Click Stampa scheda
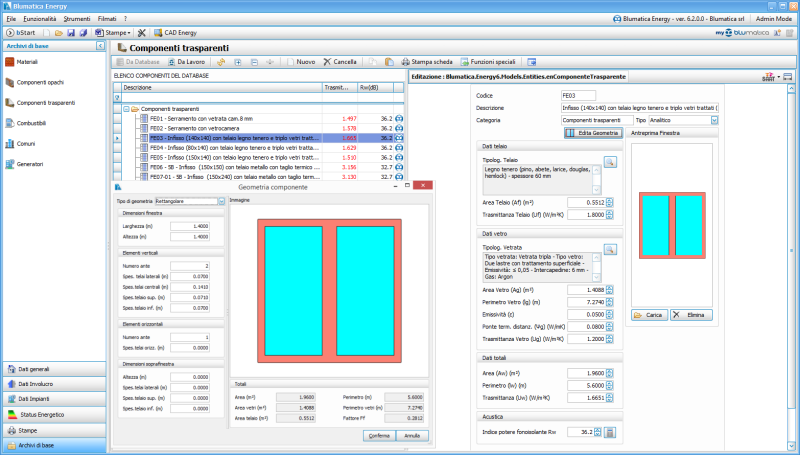The image size is (800, 455). point(427,62)
